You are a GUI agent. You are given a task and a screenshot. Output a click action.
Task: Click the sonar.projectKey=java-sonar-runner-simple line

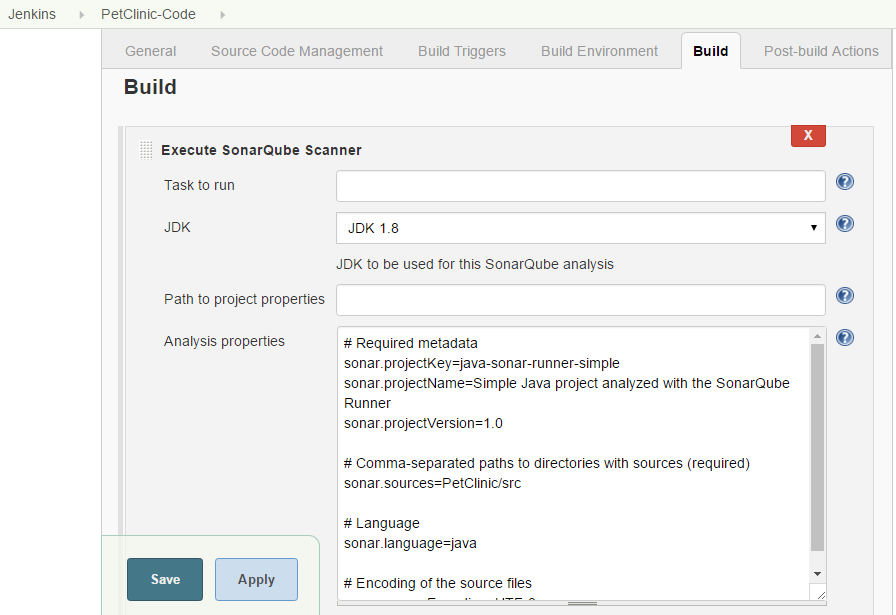482,364
